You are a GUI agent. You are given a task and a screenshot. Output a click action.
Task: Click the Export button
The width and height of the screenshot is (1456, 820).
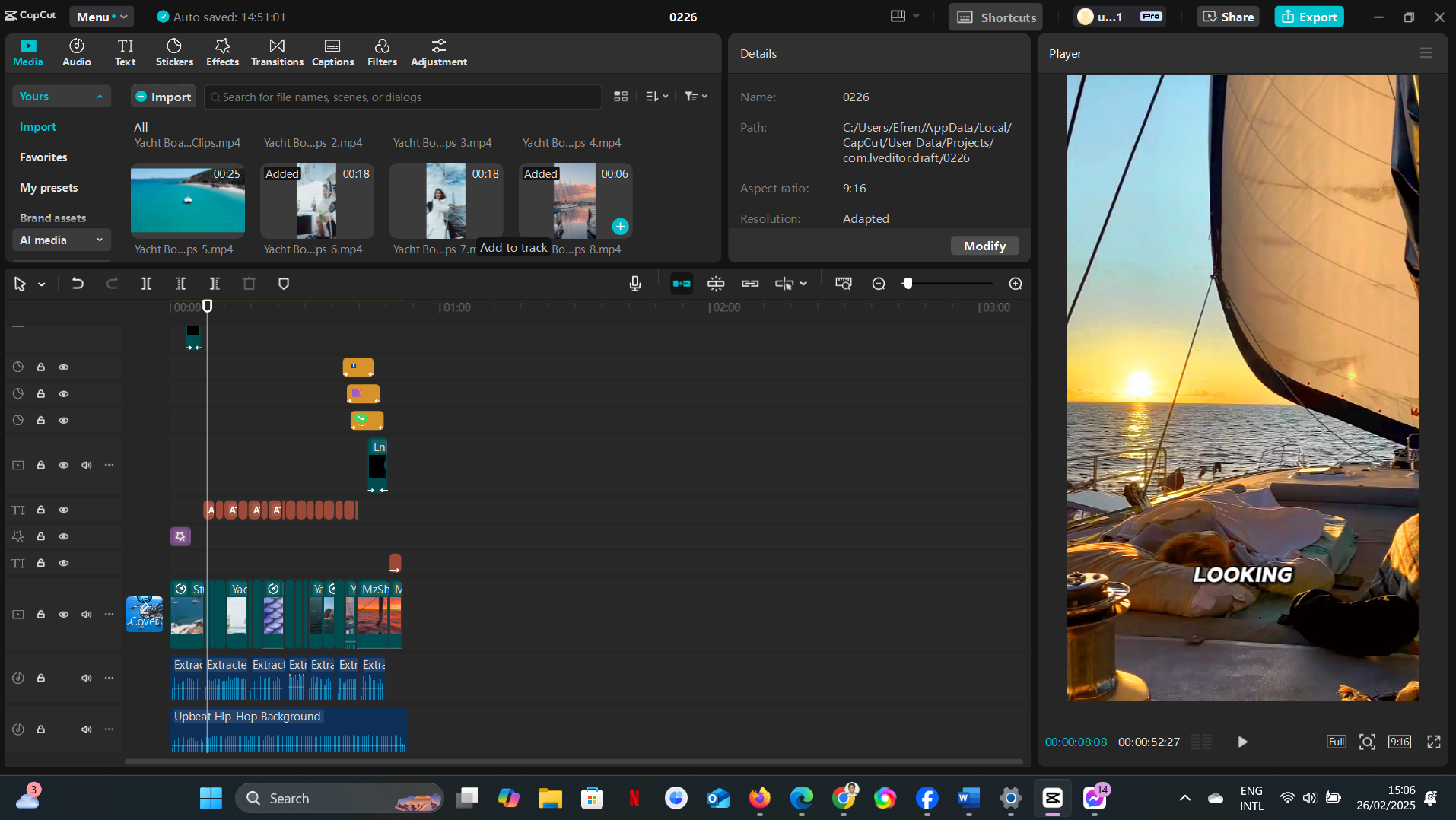(x=1308, y=17)
